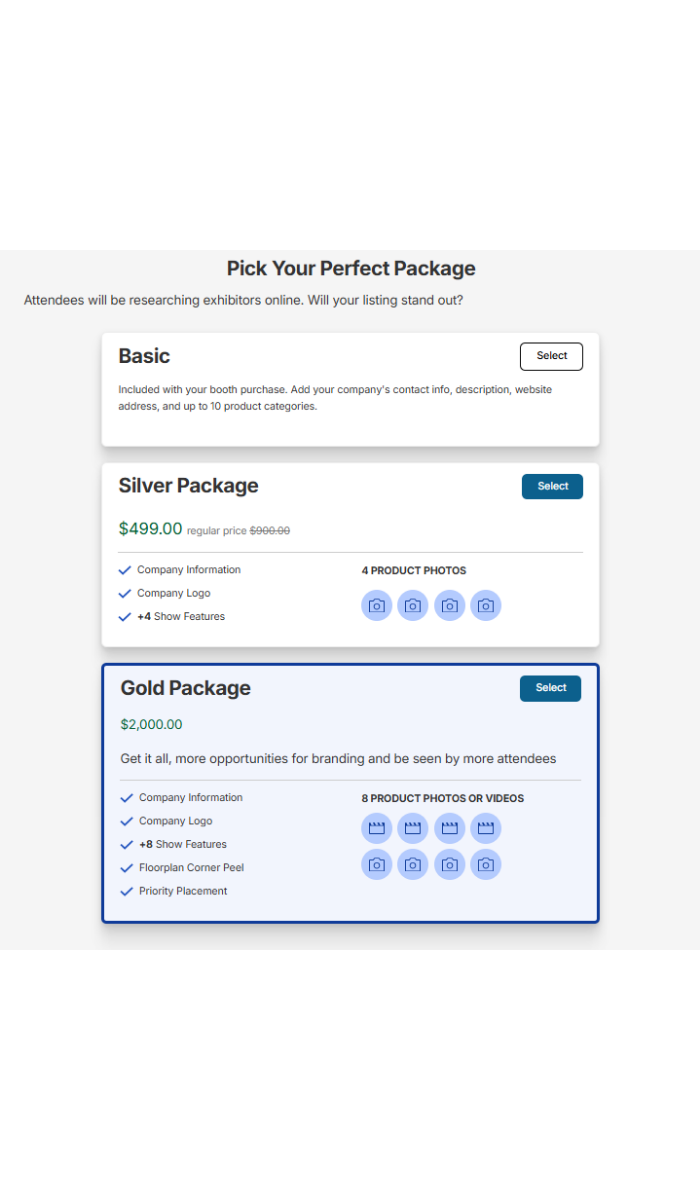Select the Silver Package
The height and width of the screenshot is (1200, 700).
click(552, 486)
